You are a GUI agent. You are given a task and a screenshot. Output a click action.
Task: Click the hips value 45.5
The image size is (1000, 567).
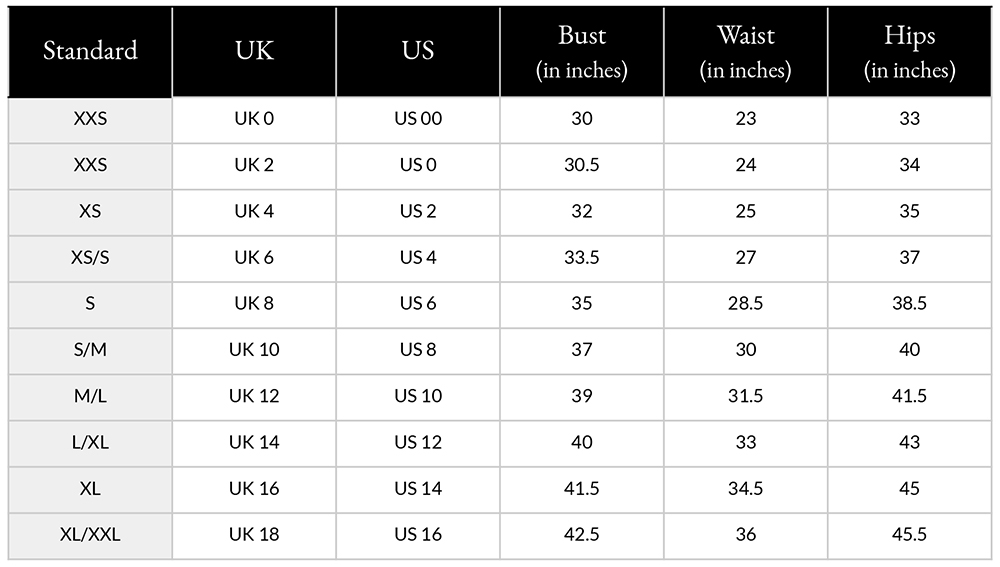[909, 535]
